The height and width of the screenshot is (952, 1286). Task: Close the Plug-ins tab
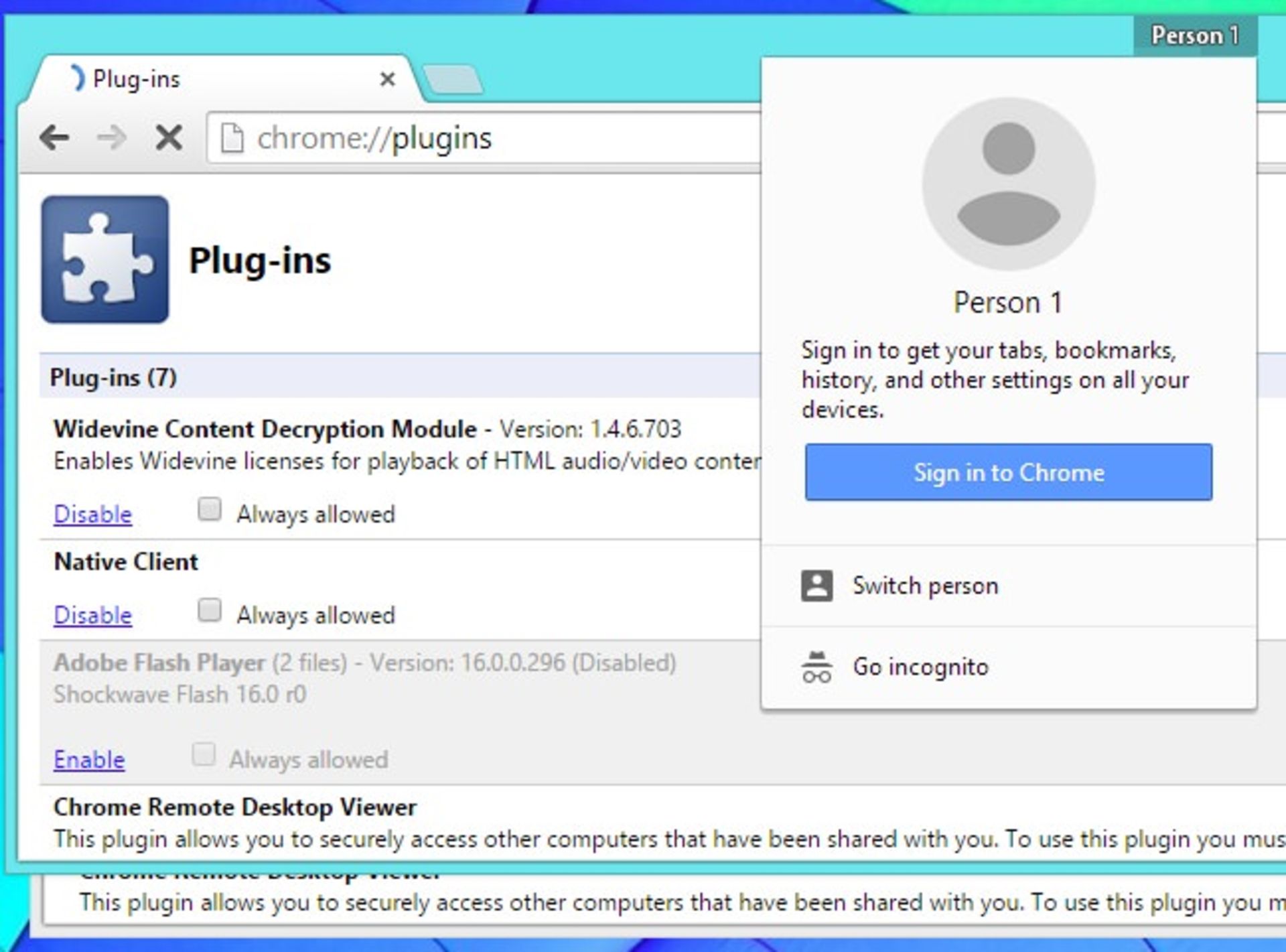[x=387, y=80]
